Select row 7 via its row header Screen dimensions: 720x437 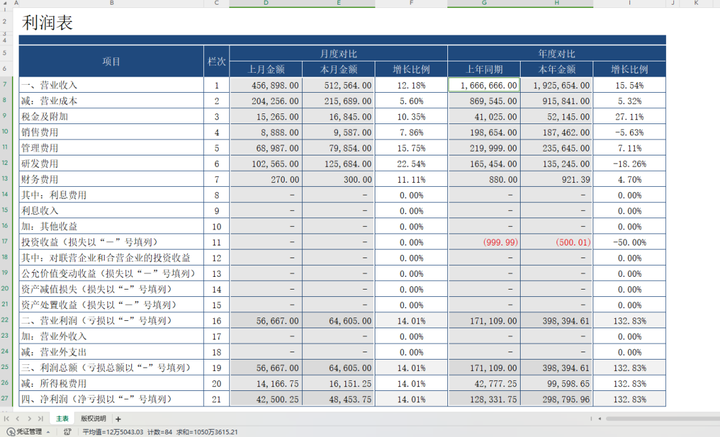pos(5,84)
